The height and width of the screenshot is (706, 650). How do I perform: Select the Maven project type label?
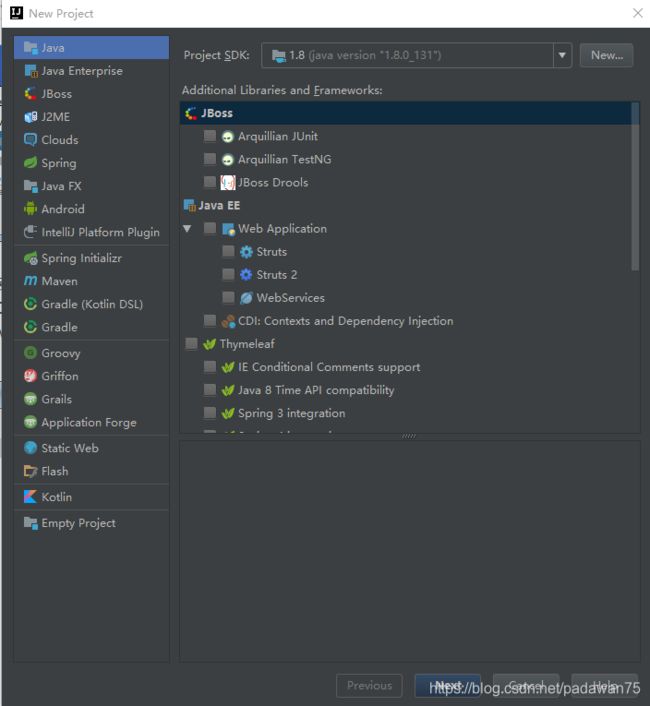[59, 281]
